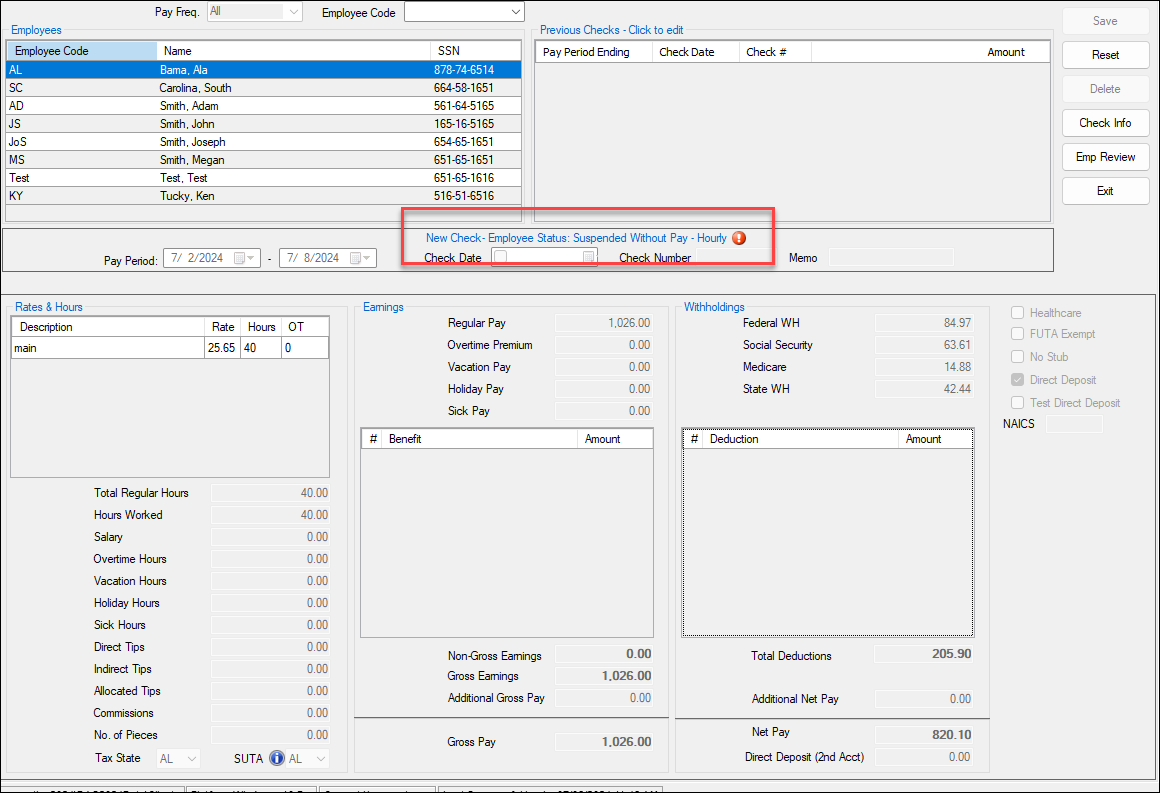Open the Check Date calendar picker
Viewport: 1160px width, 793px height.
(589, 258)
